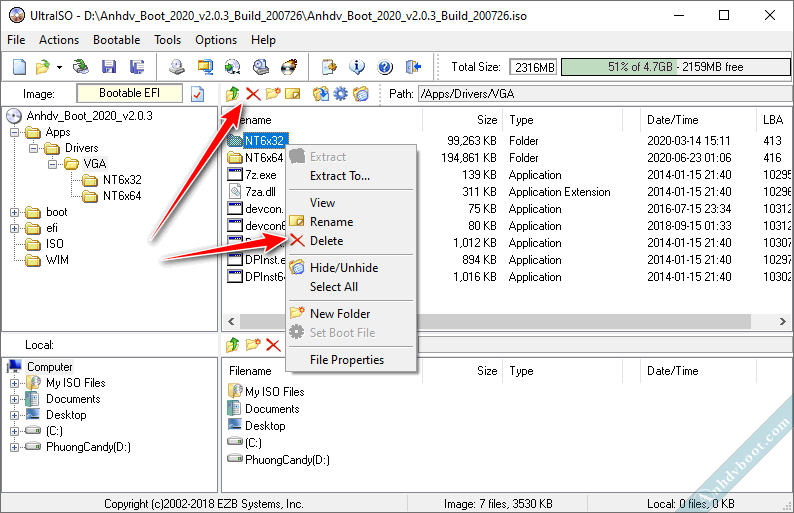Choose Extract To... from context menu

[351, 176]
